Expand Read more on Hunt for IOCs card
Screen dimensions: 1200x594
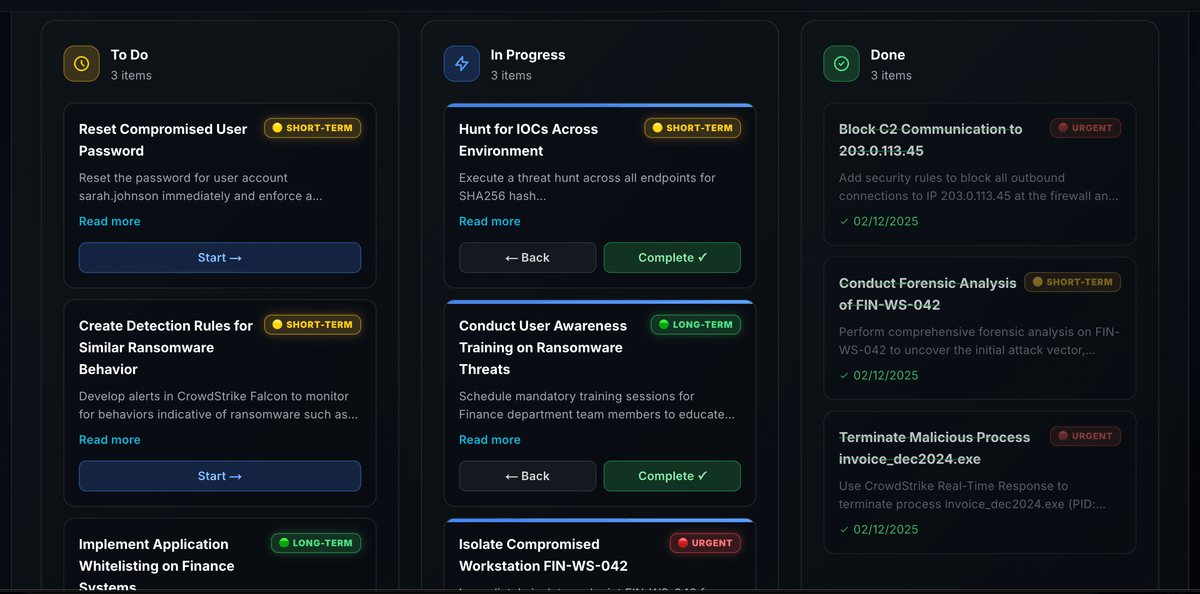point(490,221)
